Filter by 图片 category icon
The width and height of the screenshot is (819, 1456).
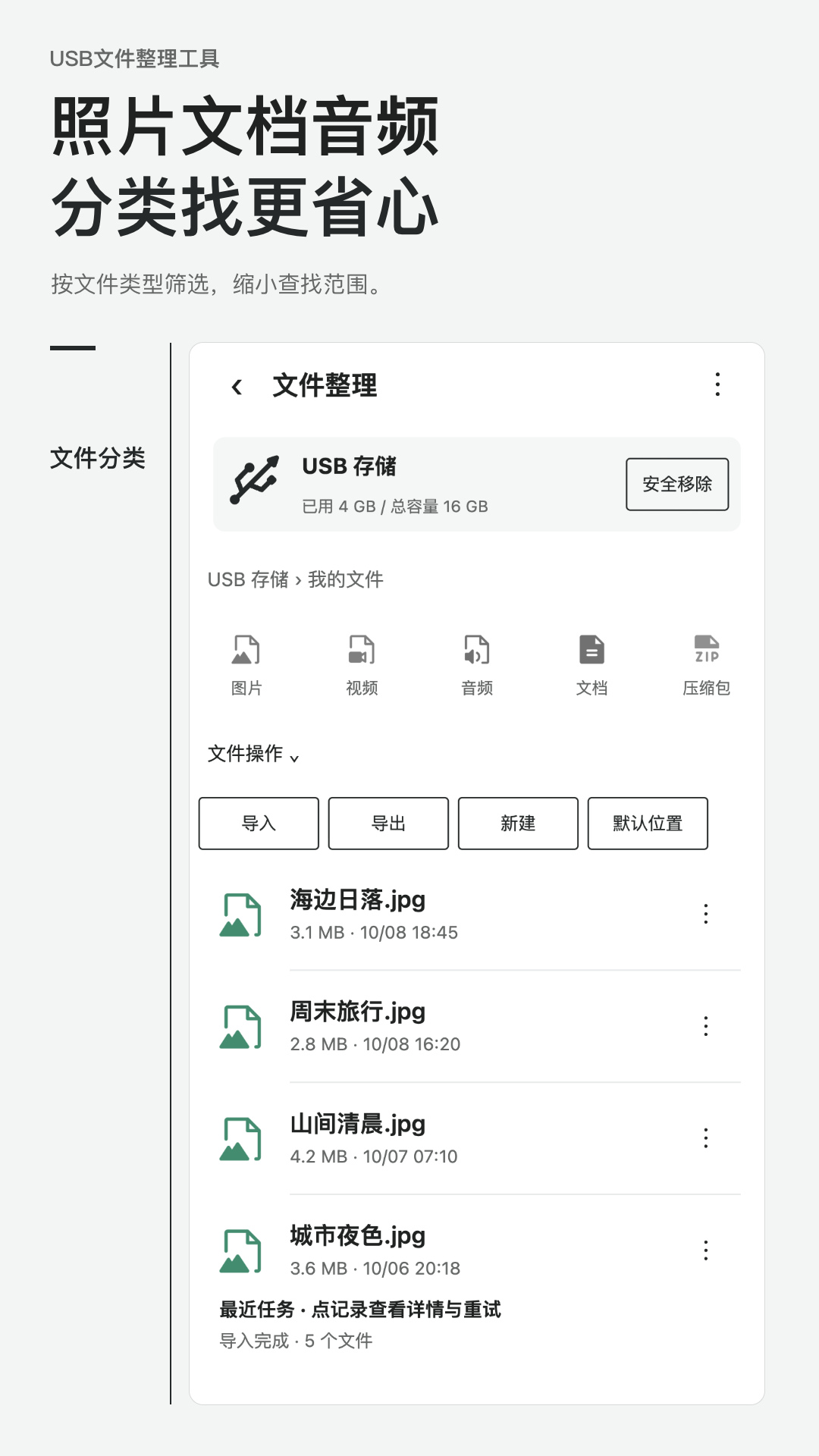[246, 650]
